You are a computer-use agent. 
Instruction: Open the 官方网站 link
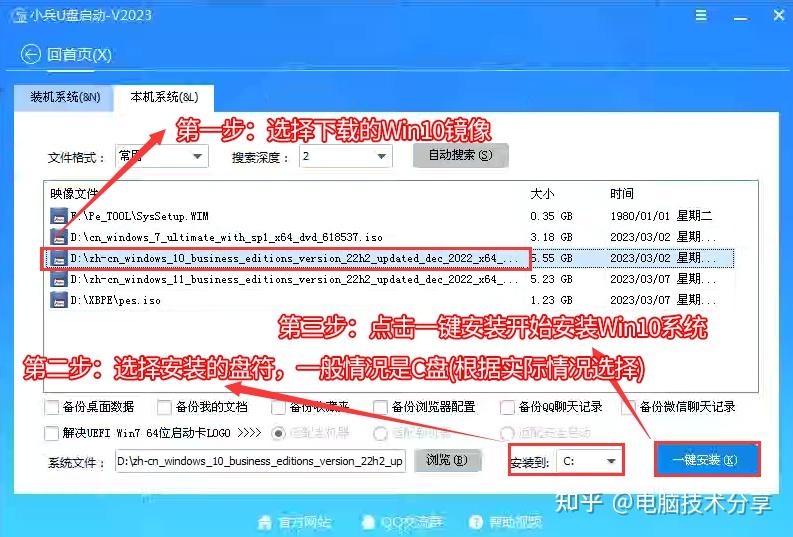point(304,522)
